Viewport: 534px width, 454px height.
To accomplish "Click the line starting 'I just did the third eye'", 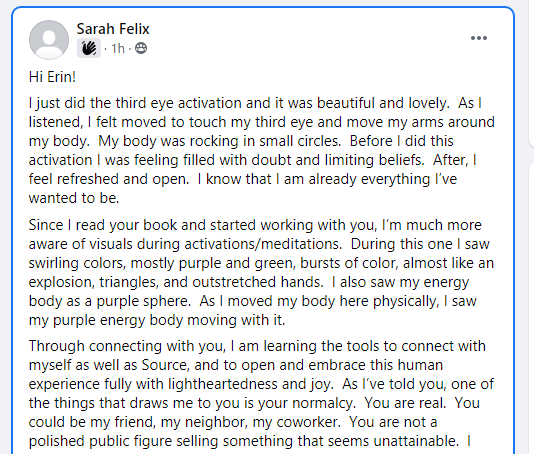I will coord(255,103).
